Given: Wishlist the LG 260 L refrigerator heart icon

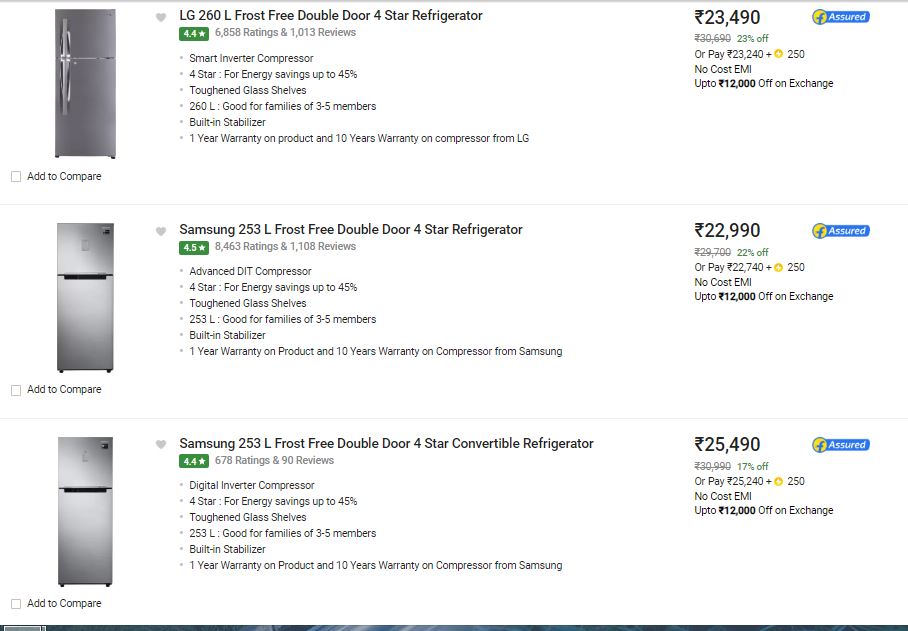Looking at the screenshot, I should click(x=161, y=17).
